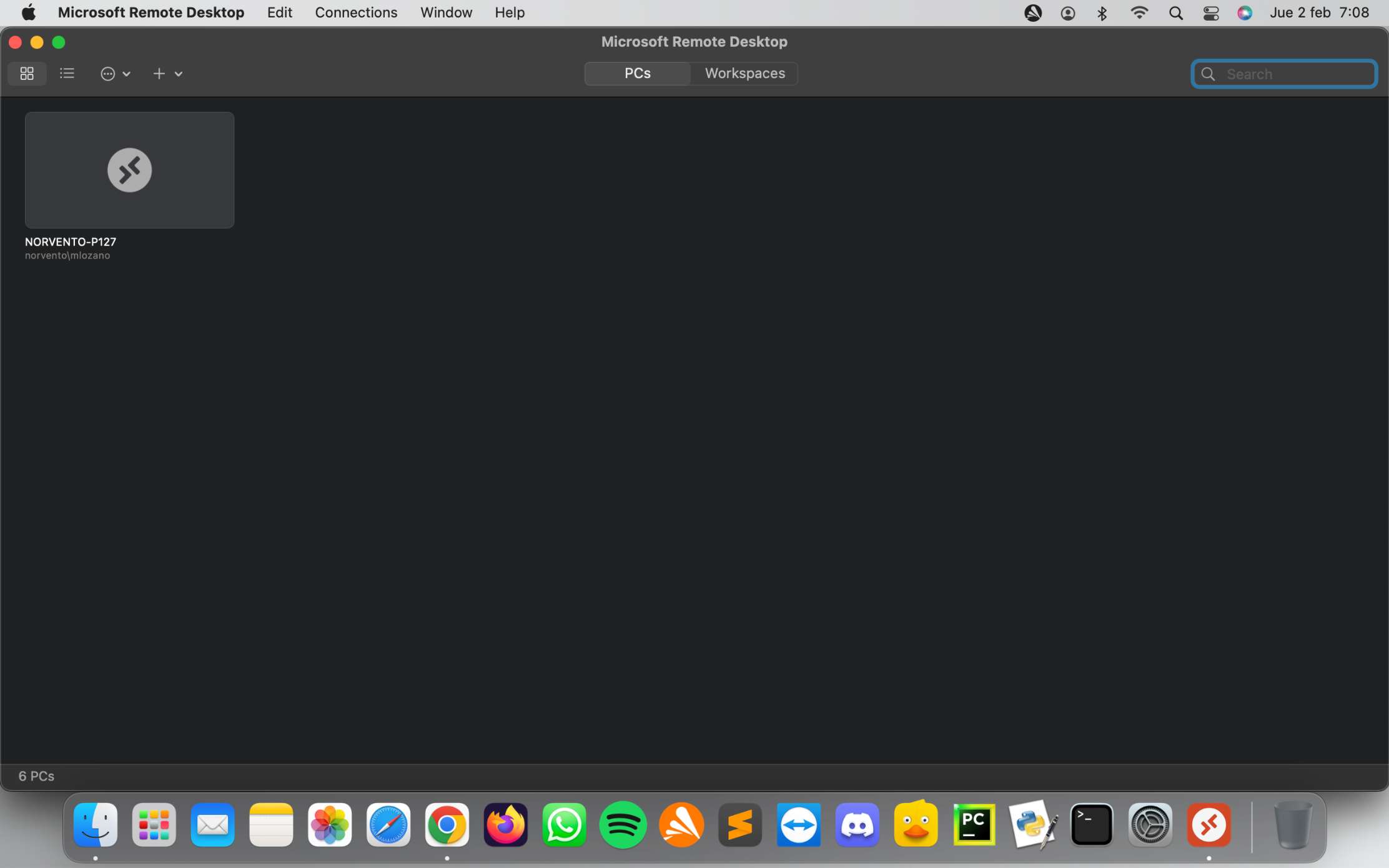Open the orange Swift app in Dock
The height and width of the screenshot is (868, 1389).
(x=681, y=825)
